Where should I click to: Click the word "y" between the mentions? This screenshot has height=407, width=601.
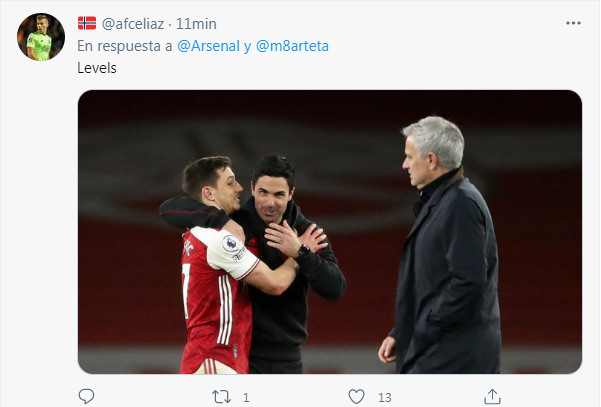click(x=247, y=48)
